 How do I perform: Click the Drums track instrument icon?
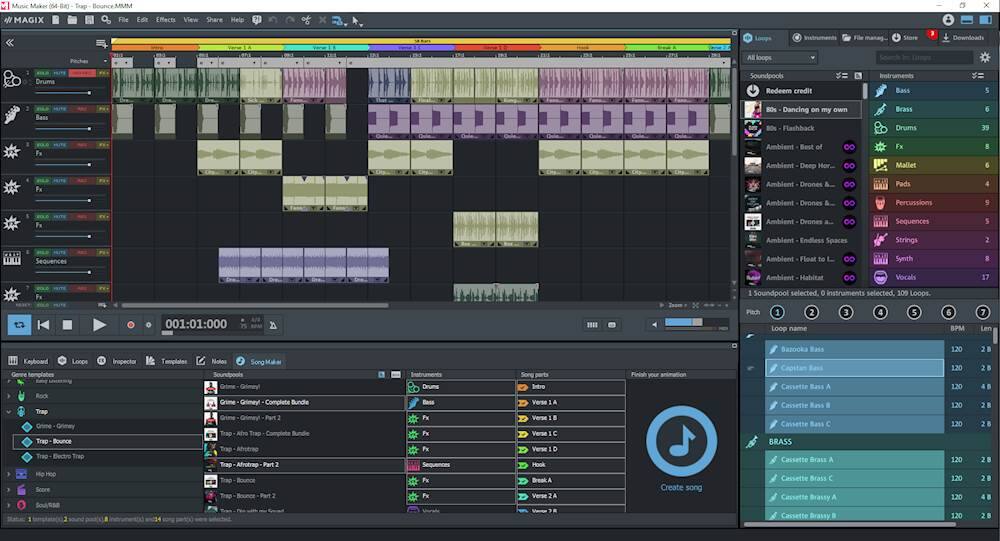click(x=12, y=81)
